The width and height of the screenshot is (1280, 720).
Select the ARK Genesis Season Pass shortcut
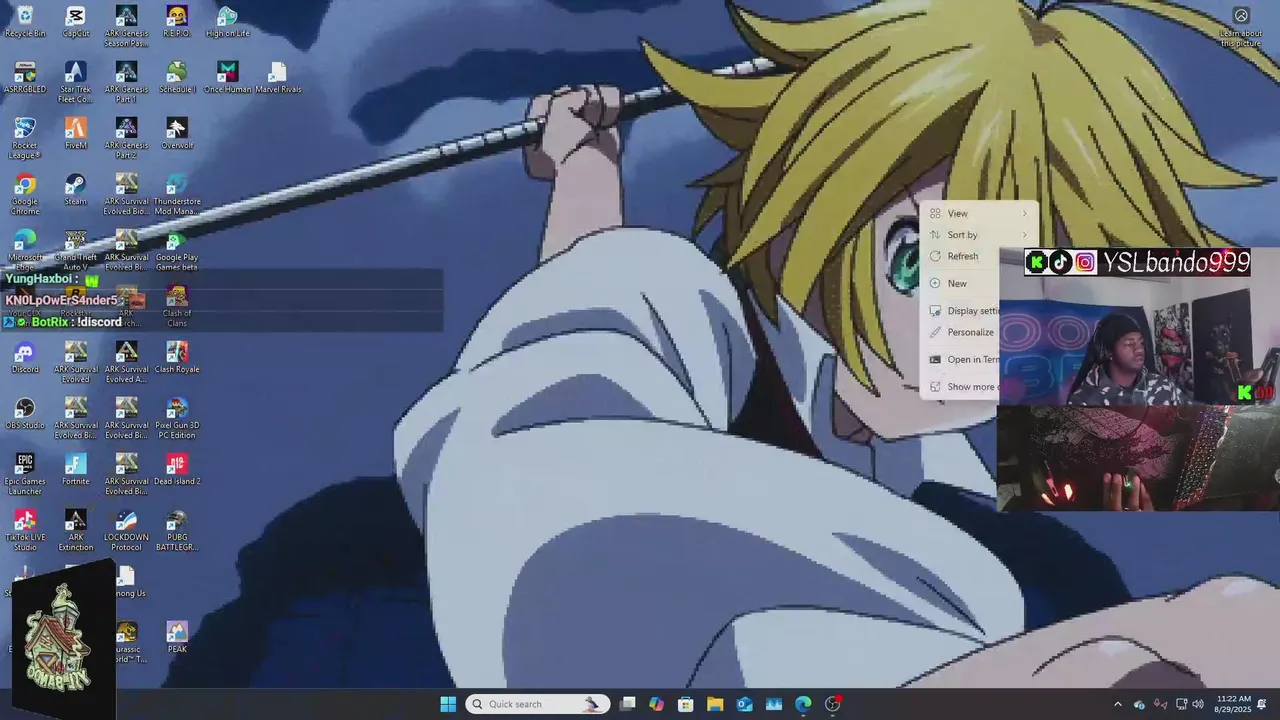point(126,26)
